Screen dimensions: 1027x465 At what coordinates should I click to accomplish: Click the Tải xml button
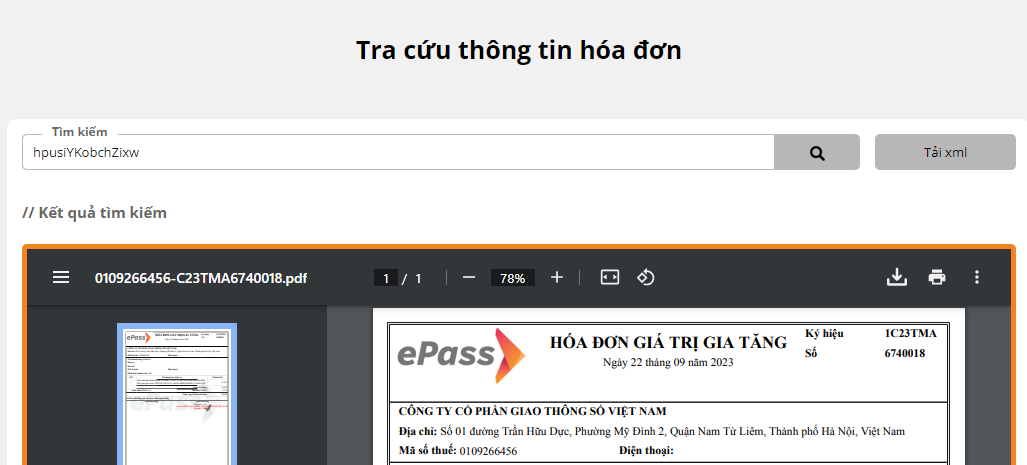pos(945,153)
